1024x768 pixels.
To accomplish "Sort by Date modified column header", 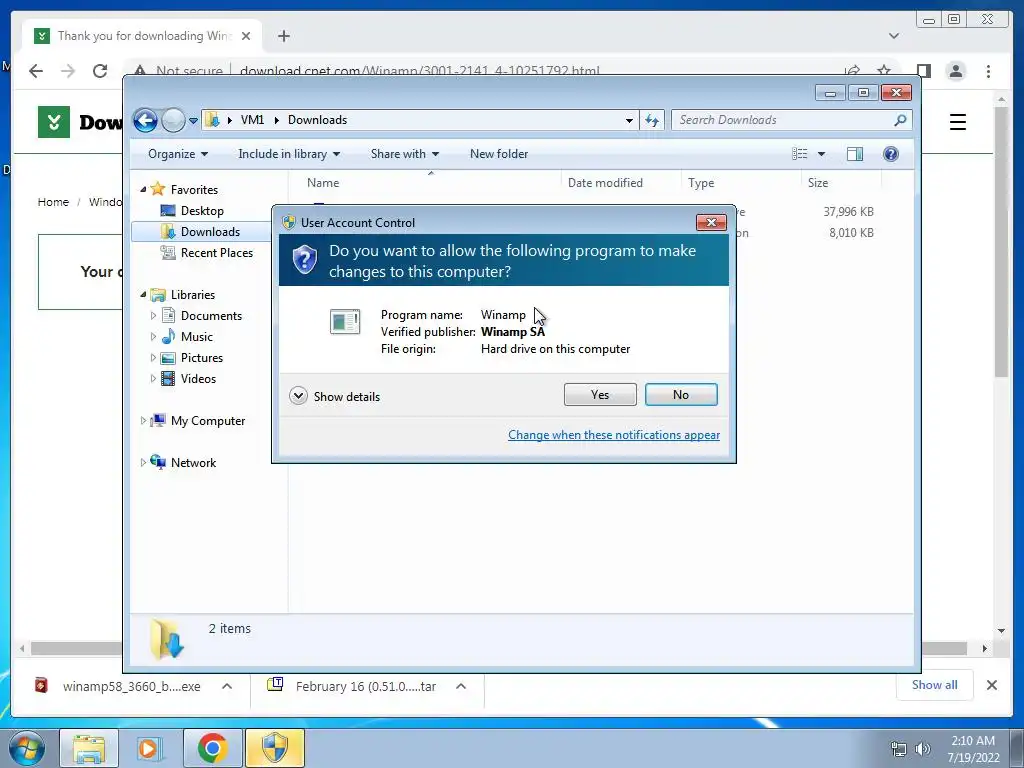I will 620,183.
